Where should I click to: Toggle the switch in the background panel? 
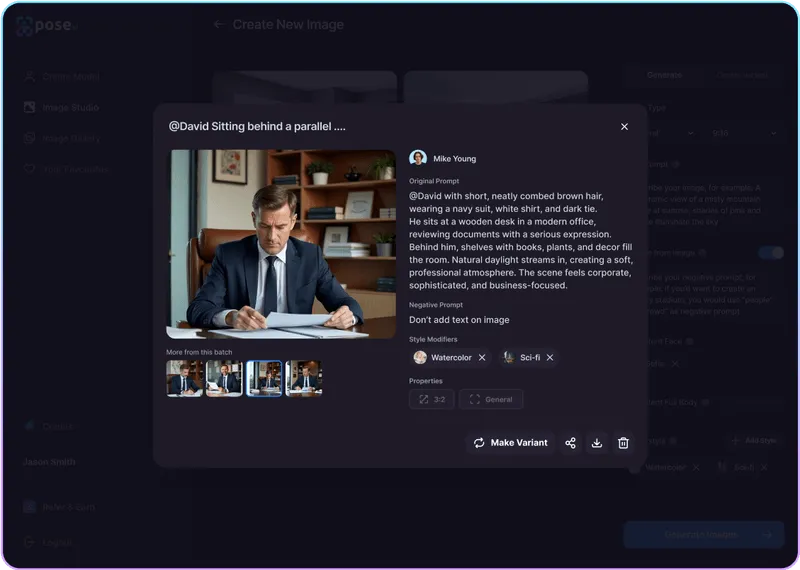(771, 253)
